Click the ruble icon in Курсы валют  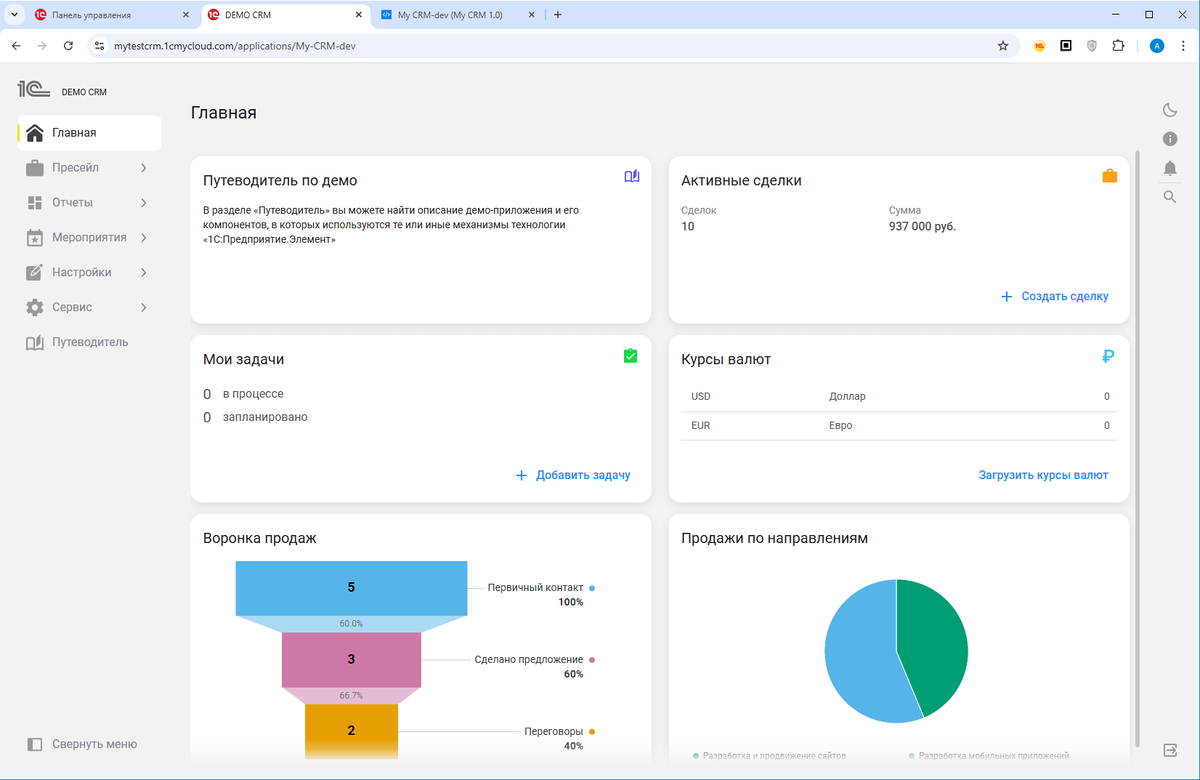coord(1108,356)
